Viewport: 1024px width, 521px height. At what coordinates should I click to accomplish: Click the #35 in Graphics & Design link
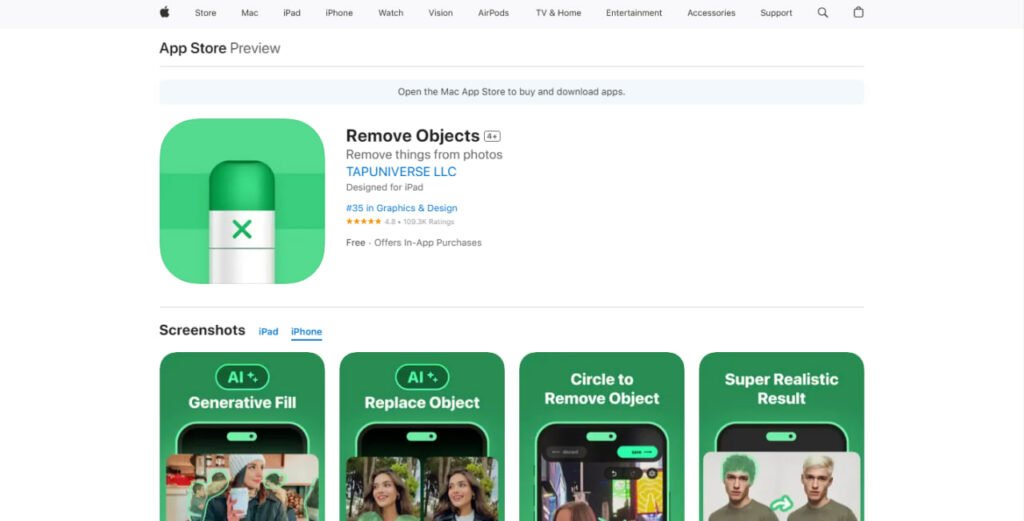401,208
